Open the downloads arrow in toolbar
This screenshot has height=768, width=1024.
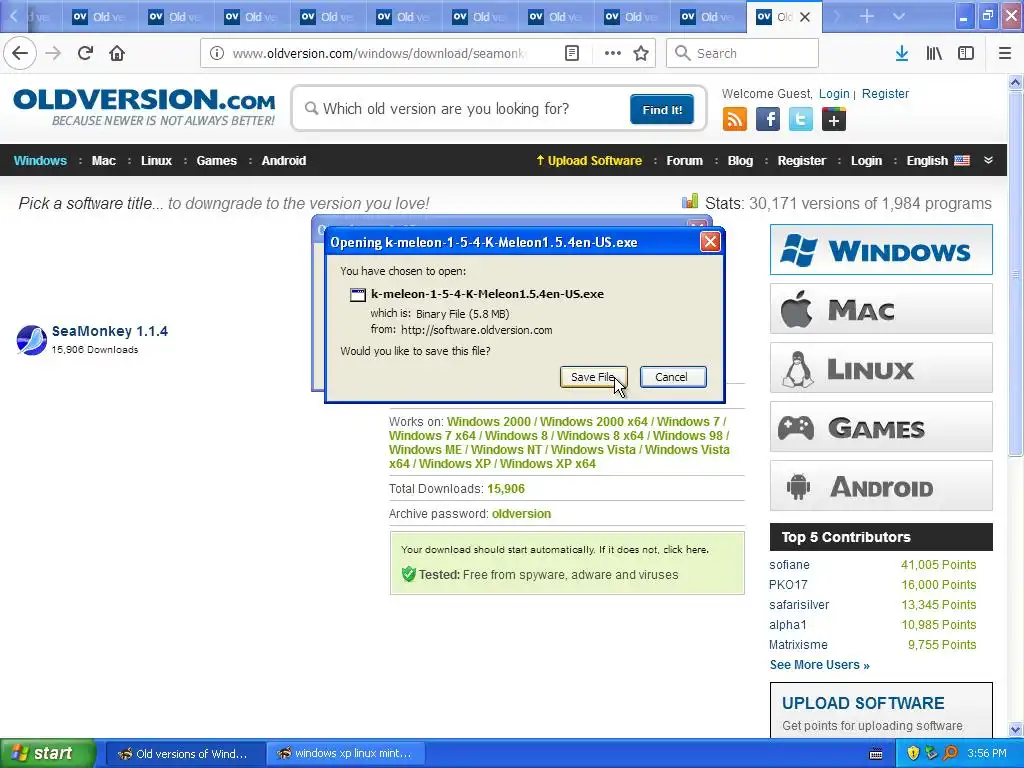(902, 54)
